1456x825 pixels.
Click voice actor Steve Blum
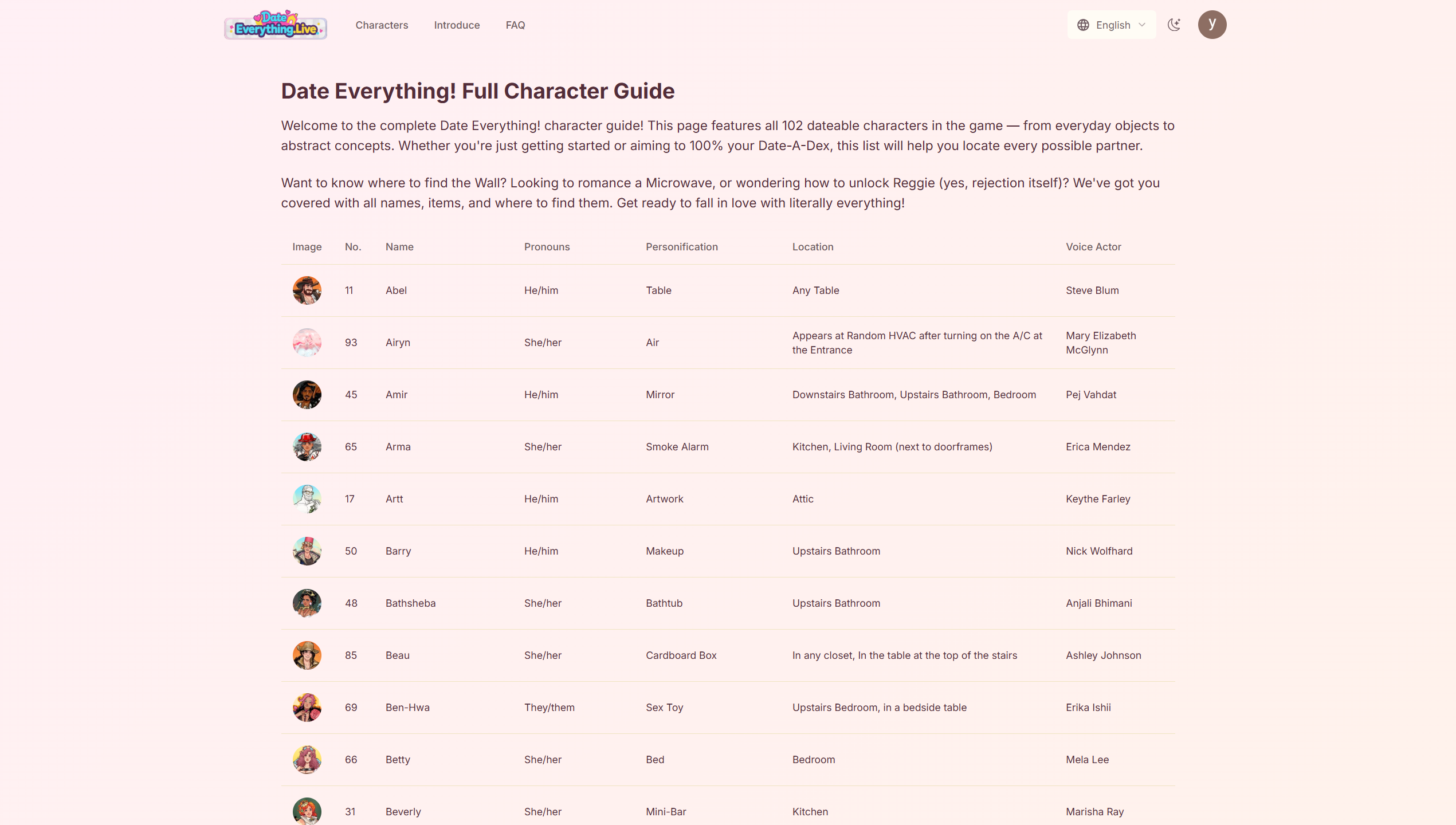(1092, 290)
